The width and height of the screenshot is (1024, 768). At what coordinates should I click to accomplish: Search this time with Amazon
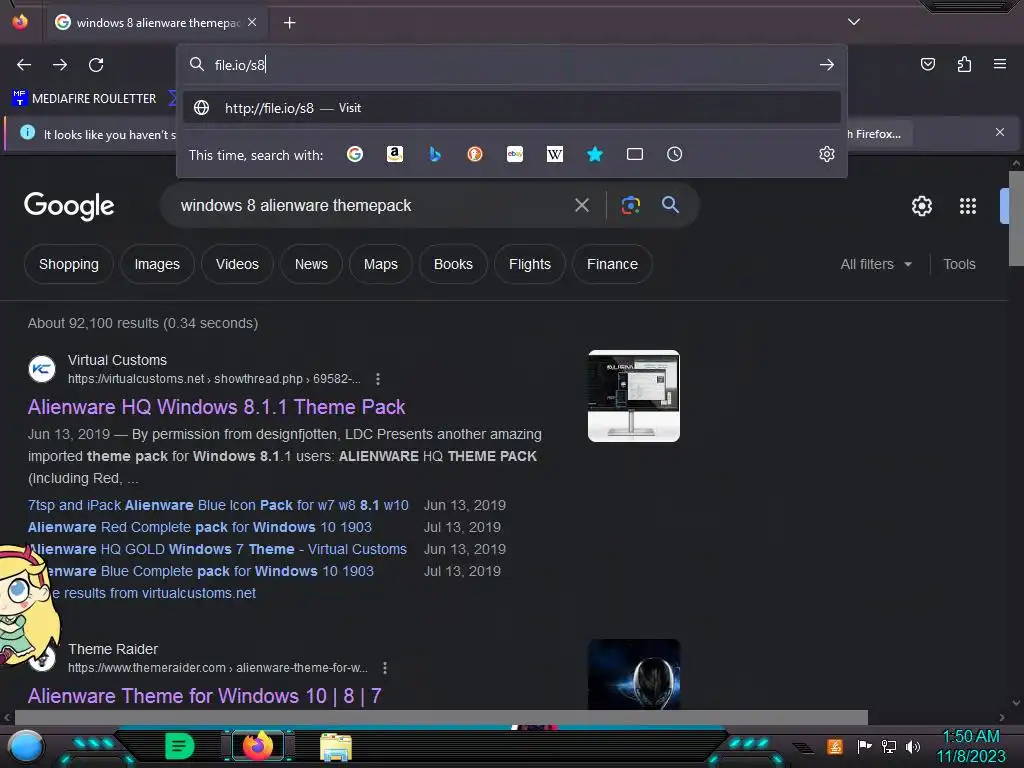click(x=394, y=154)
